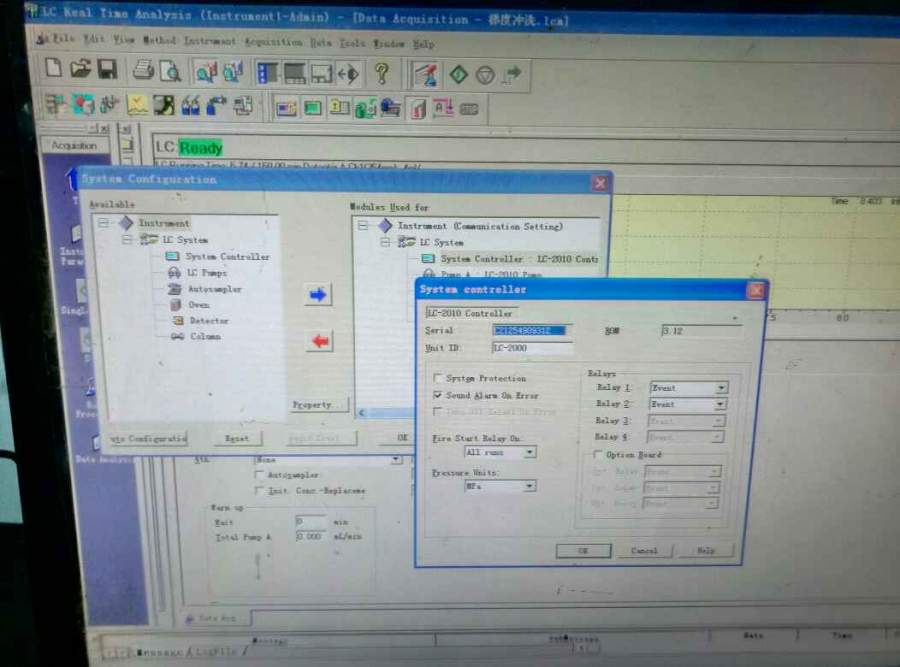
Task: Click the two blue bottles icon
Action: [x=191, y=106]
